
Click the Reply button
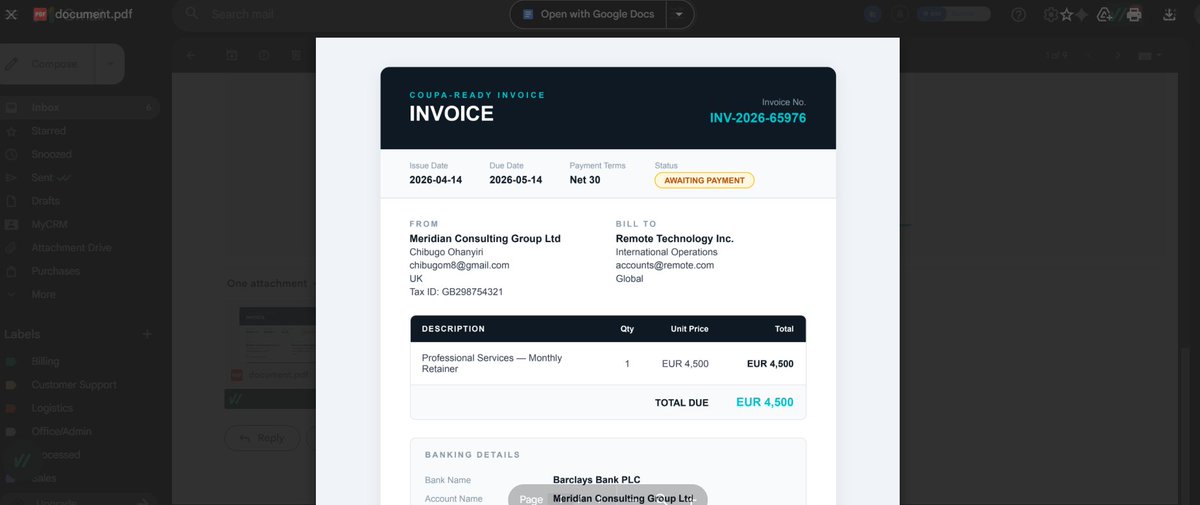[x=260, y=438]
